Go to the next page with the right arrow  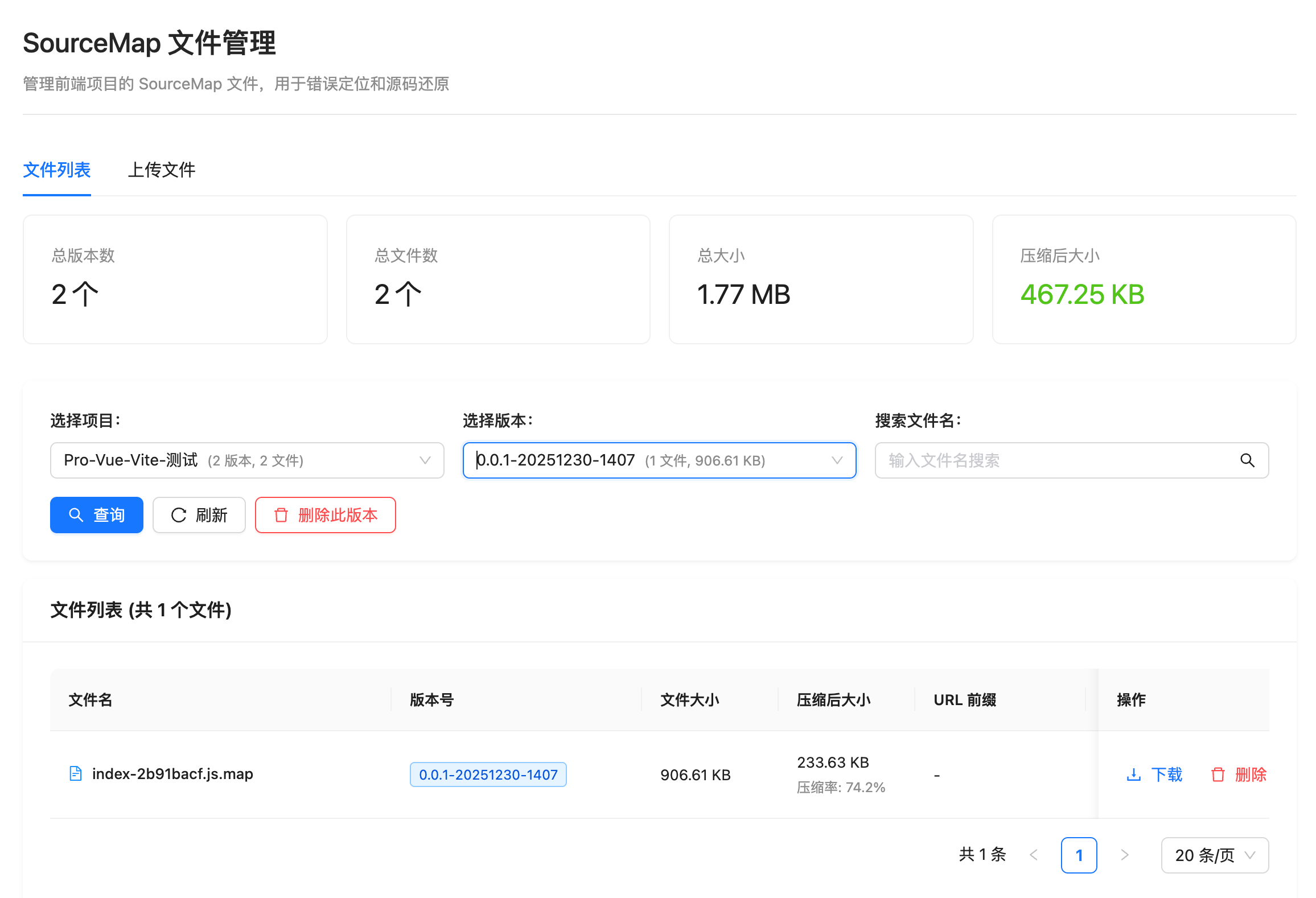[x=1124, y=855]
